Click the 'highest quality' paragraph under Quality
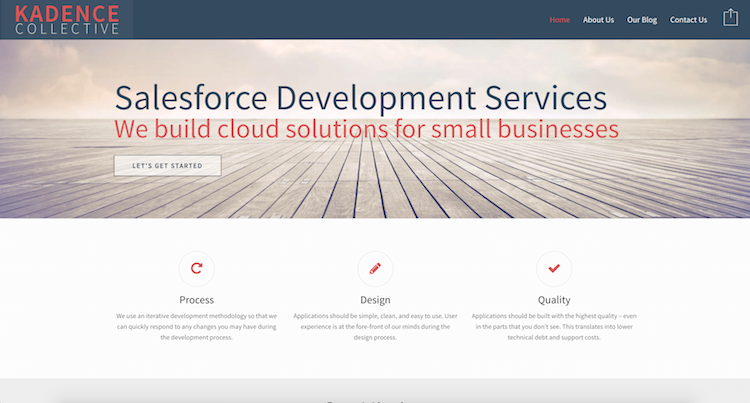750x403 pixels. pos(554,327)
